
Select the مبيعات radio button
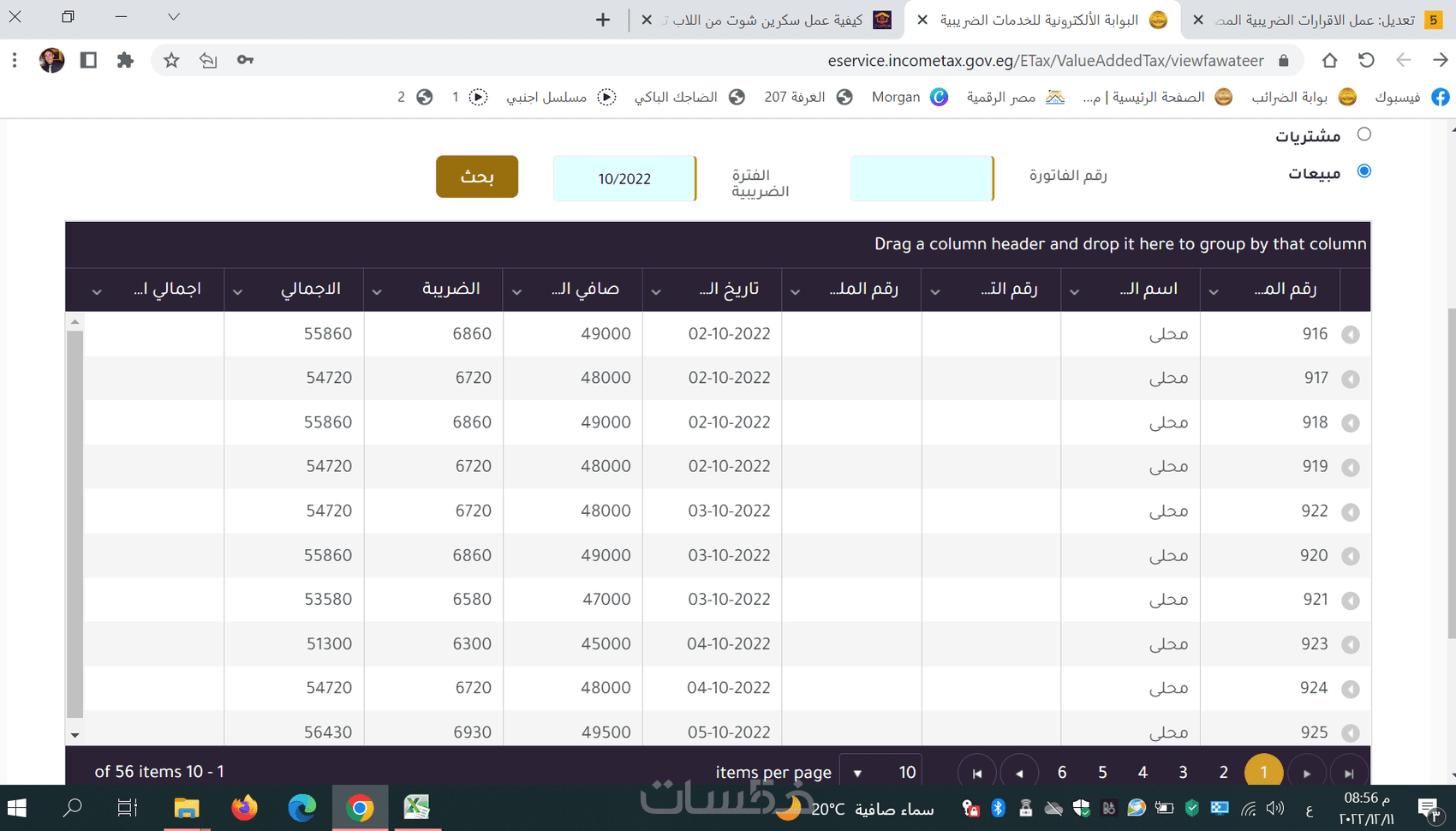pyautogui.click(x=1364, y=171)
